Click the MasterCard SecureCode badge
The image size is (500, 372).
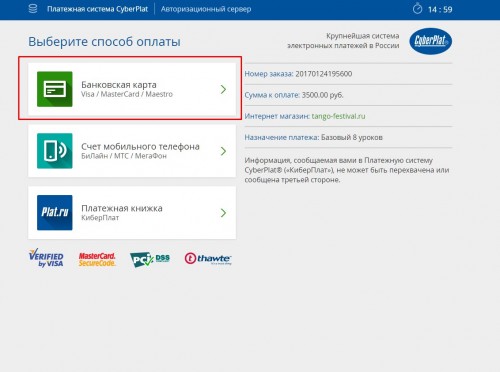click(97, 259)
